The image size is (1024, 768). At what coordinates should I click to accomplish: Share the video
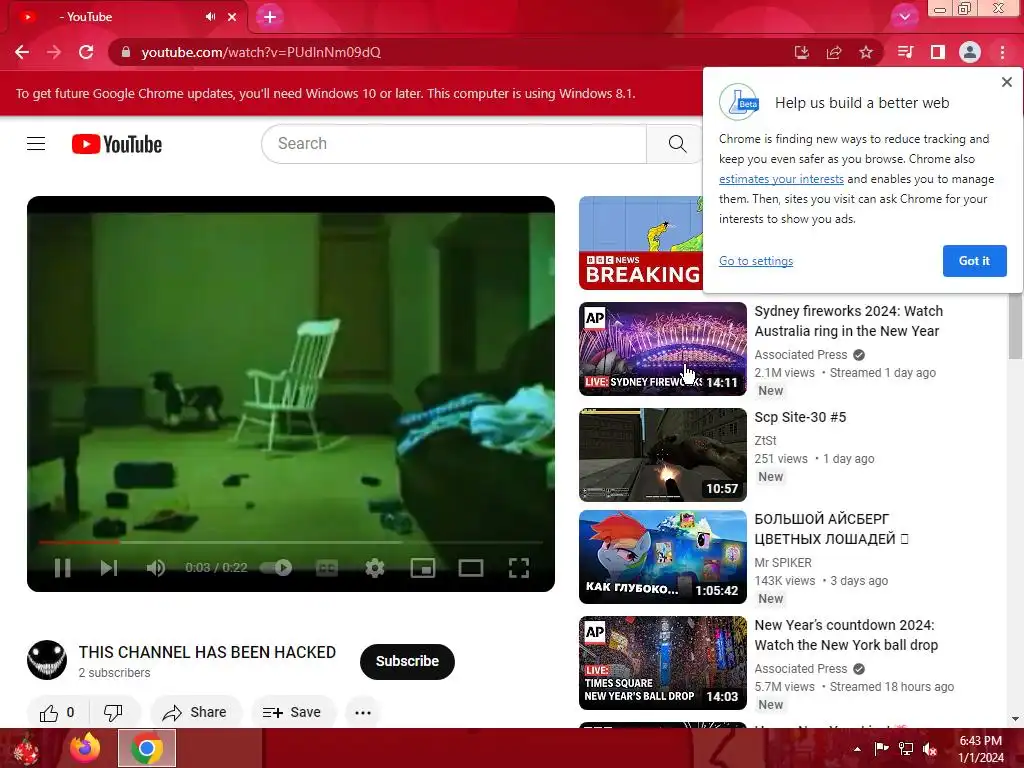coord(195,712)
